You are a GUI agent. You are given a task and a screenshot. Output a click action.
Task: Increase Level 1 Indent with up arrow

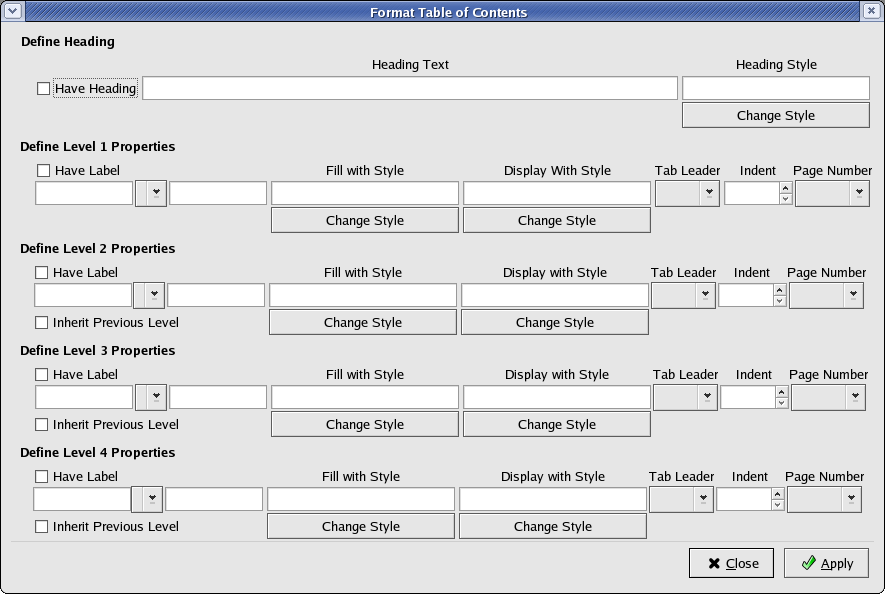click(785, 188)
